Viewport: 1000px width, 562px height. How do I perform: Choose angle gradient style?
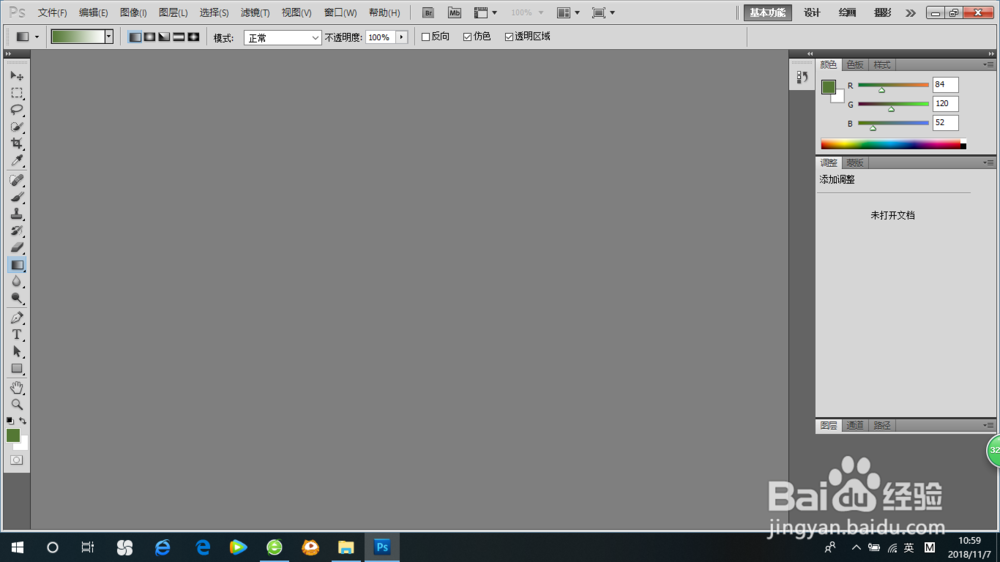click(x=164, y=37)
